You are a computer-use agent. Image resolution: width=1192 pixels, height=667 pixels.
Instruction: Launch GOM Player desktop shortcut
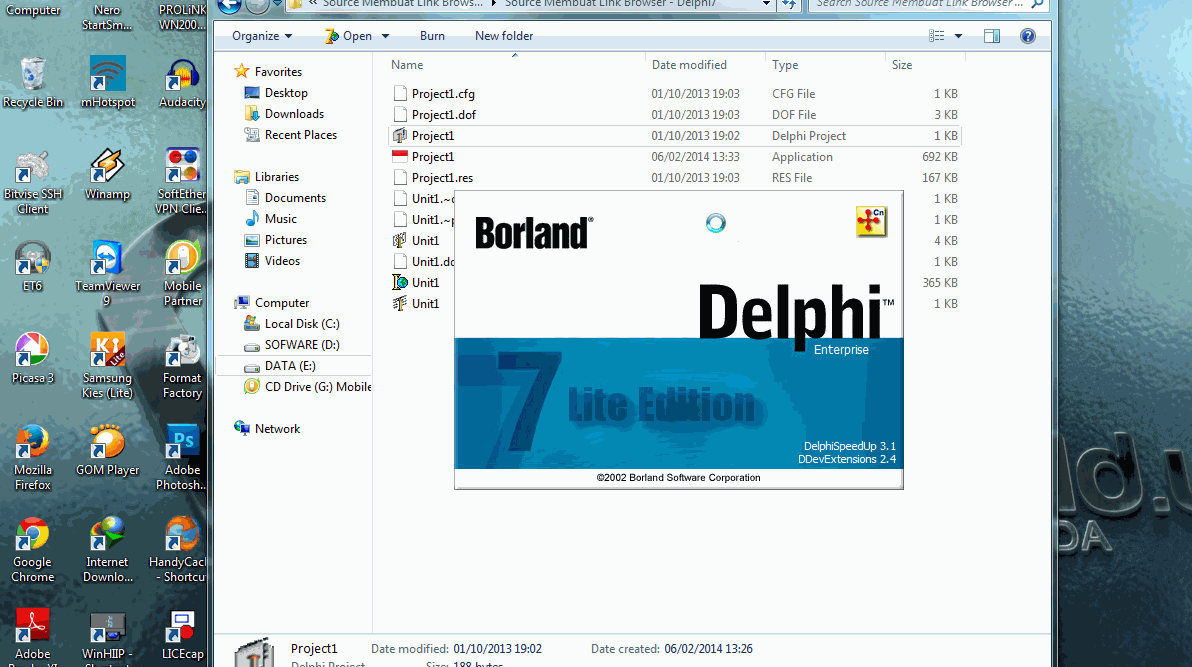(x=107, y=449)
